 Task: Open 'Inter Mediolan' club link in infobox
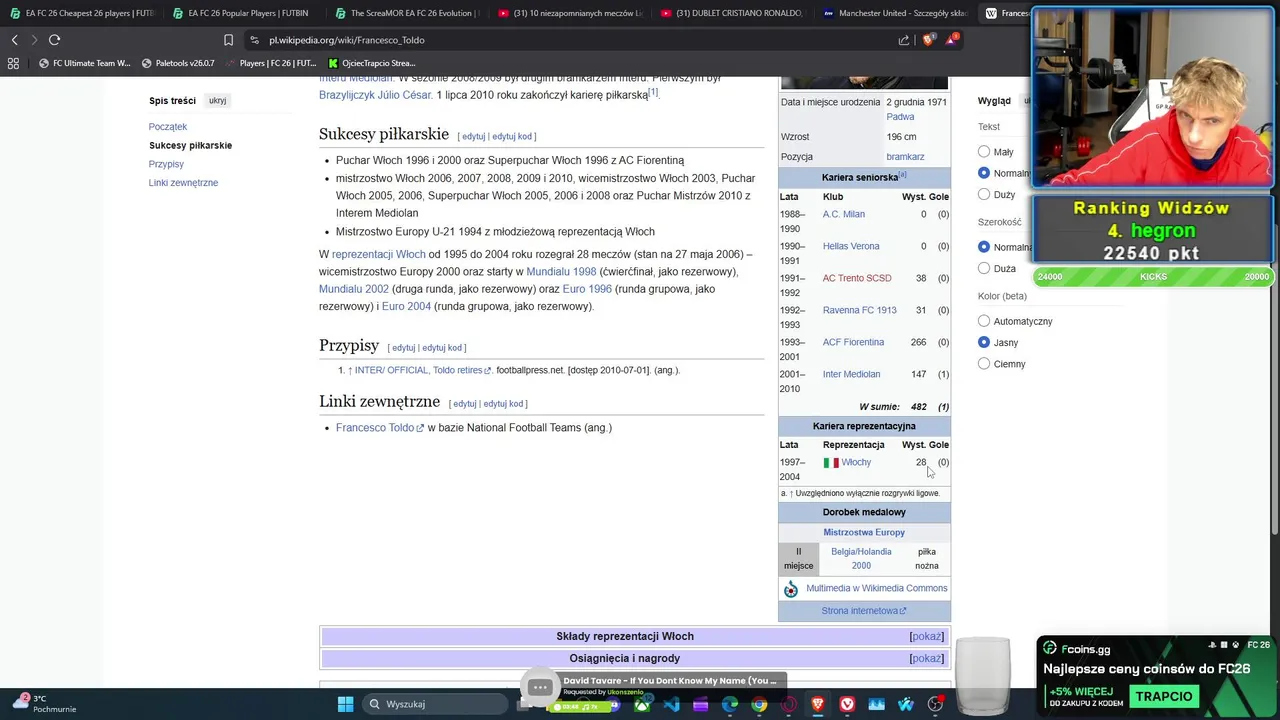pos(852,374)
